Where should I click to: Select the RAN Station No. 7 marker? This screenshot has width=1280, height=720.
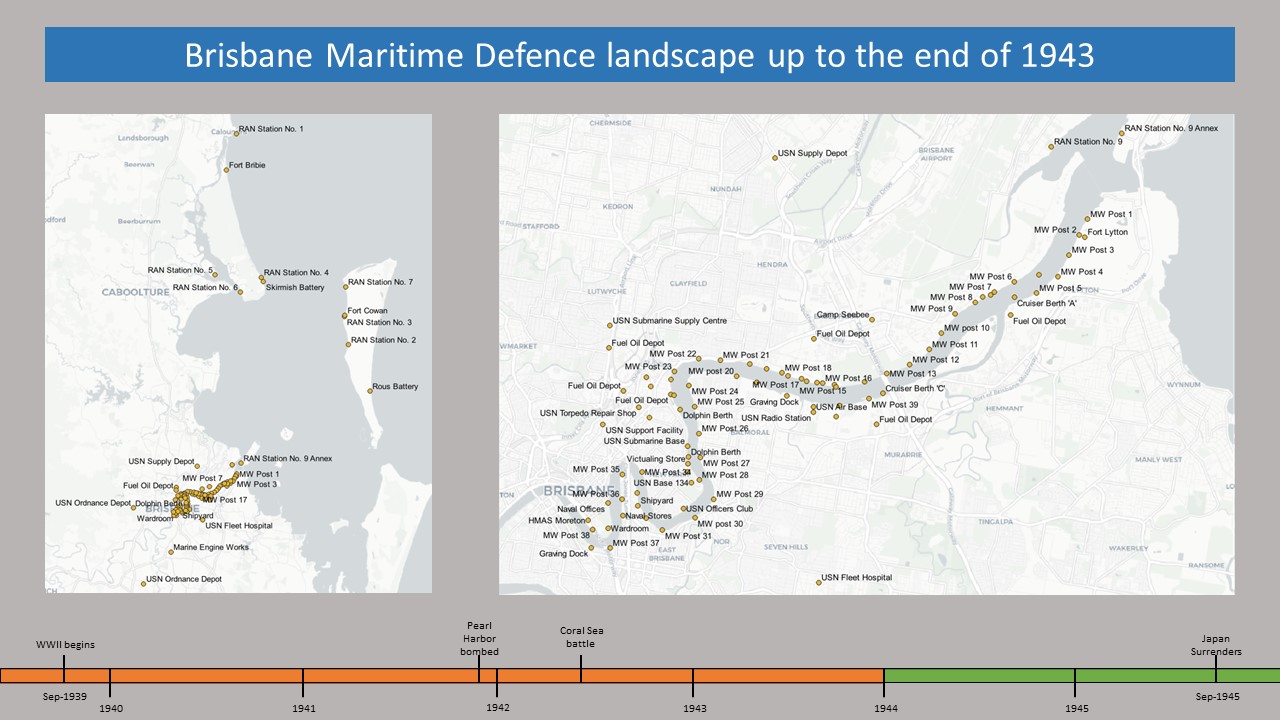[x=346, y=286]
